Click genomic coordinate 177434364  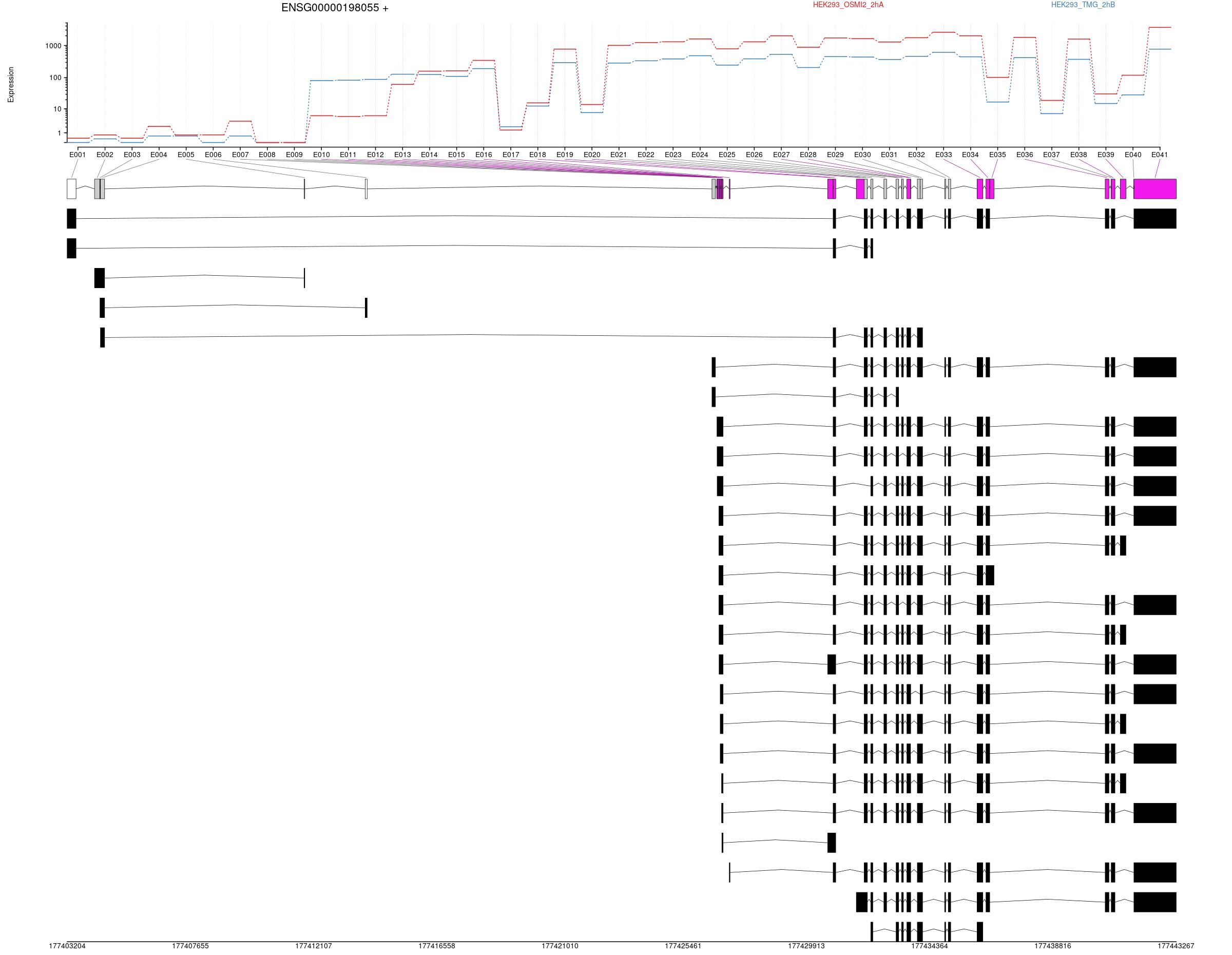point(930,946)
